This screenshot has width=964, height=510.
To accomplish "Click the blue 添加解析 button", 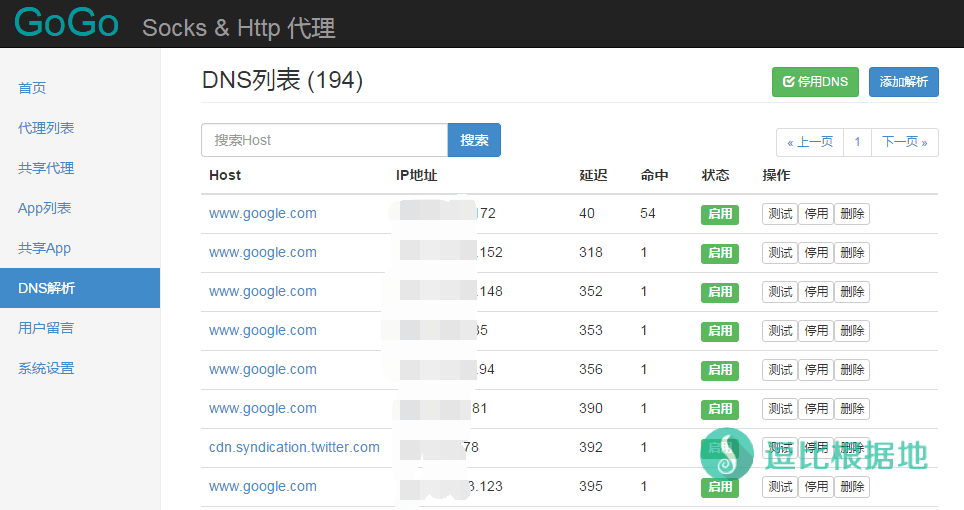I will pyautogui.click(x=903, y=82).
